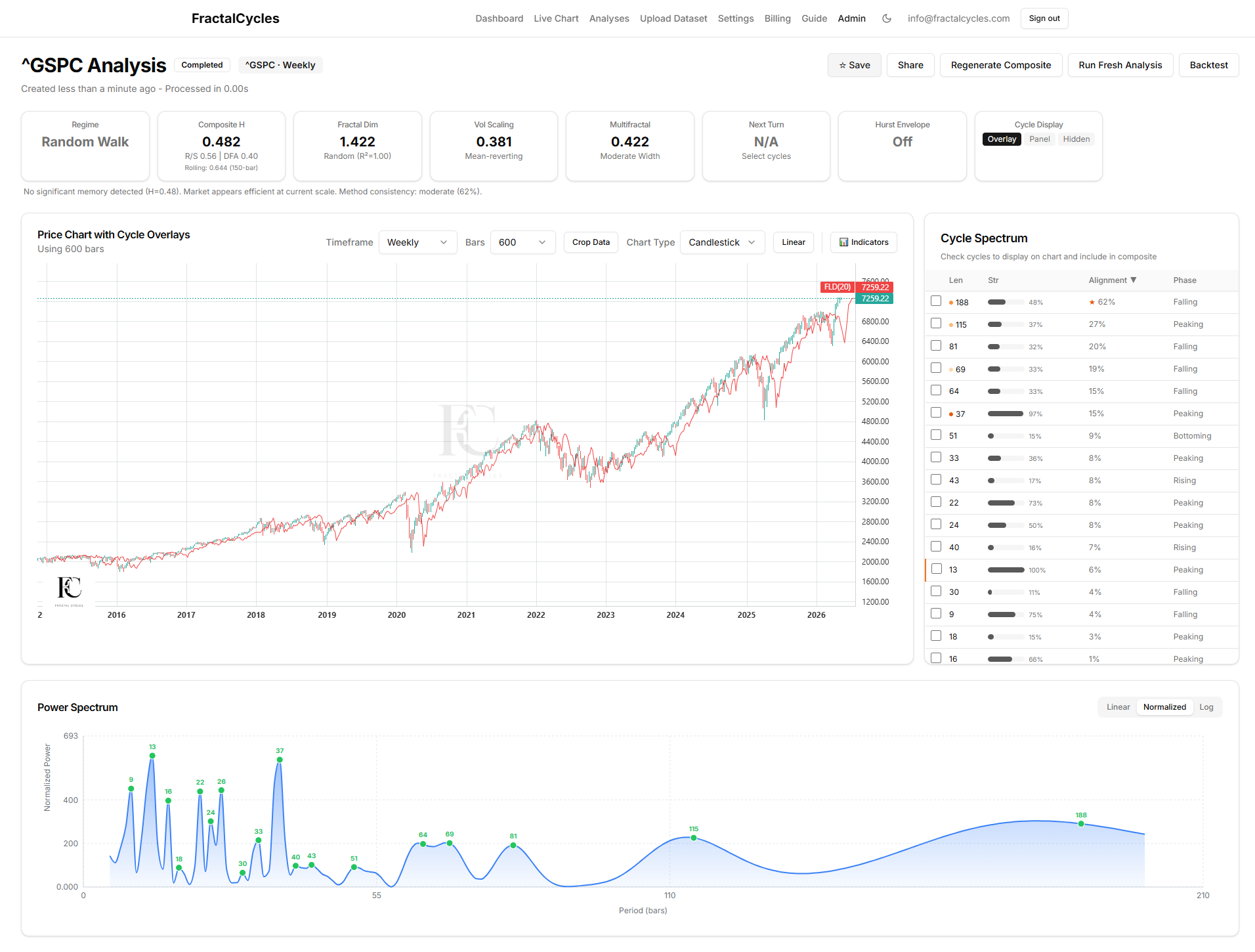Select Overlay cycle display mode
The width and height of the screenshot is (1255, 952).
tap(1002, 139)
